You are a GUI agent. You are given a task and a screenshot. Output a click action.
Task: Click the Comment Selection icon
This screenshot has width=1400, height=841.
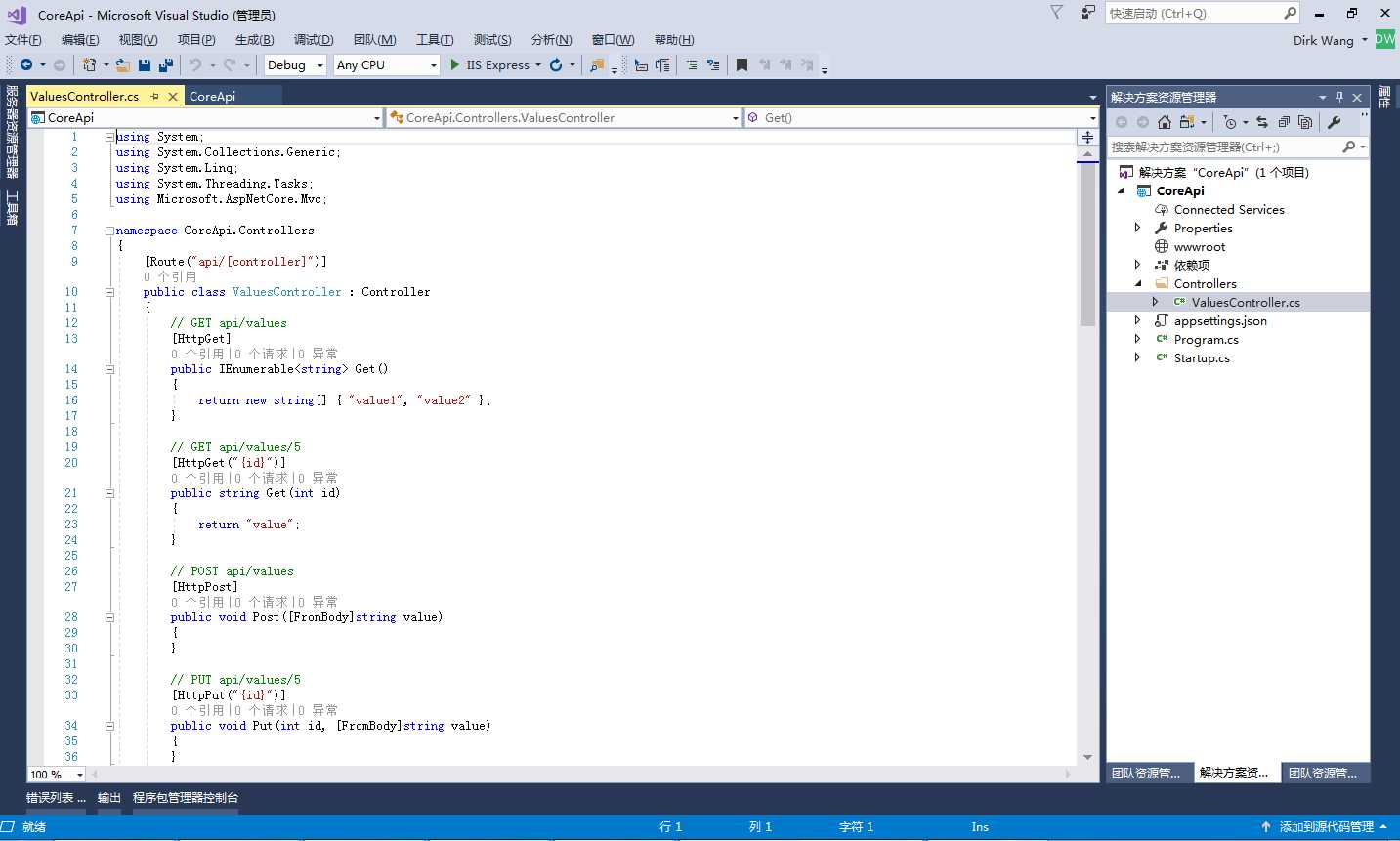(692, 64)
